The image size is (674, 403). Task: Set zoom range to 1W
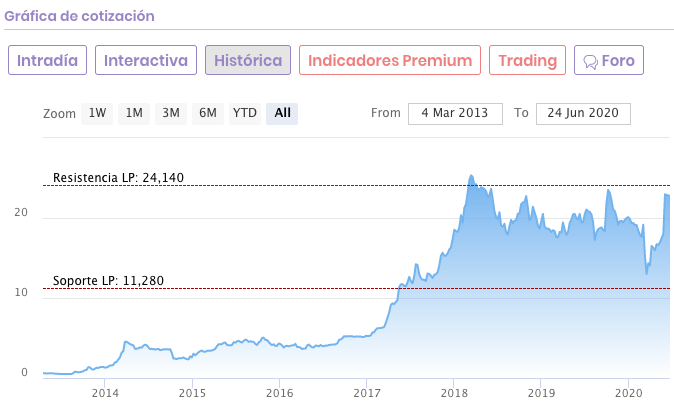pos(97,113)
